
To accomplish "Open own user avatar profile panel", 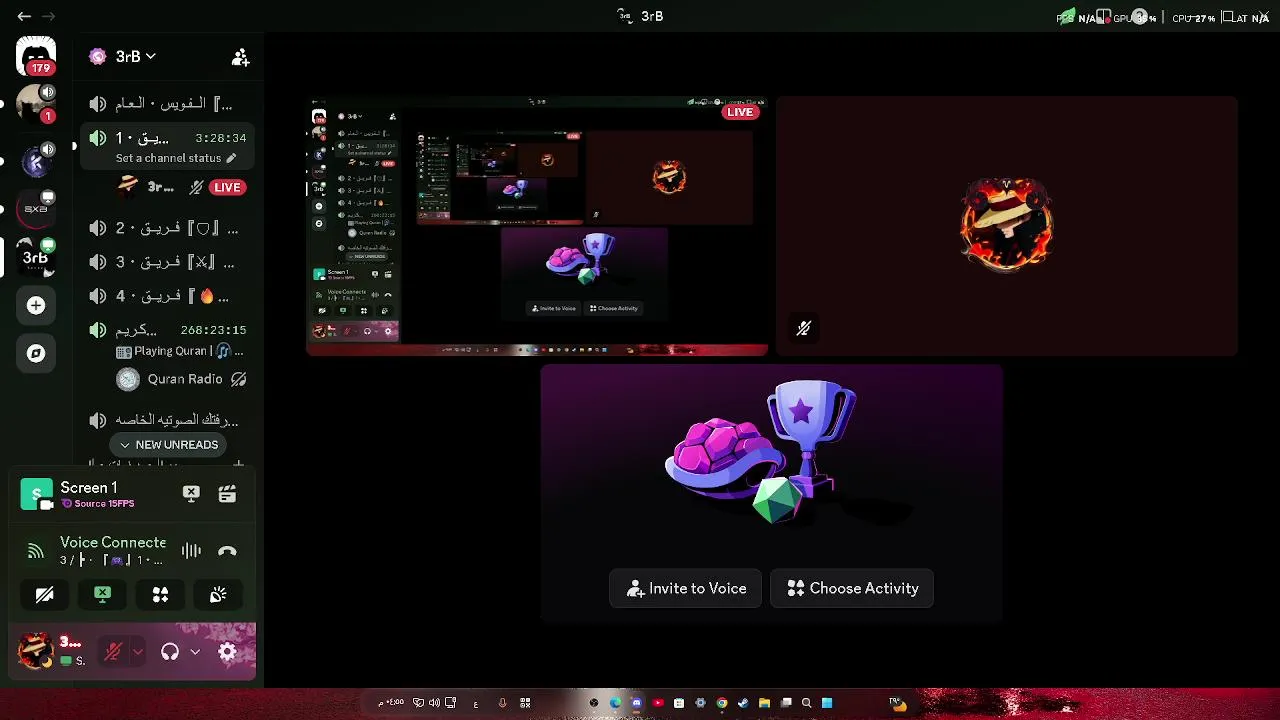I will pos(36,651).
